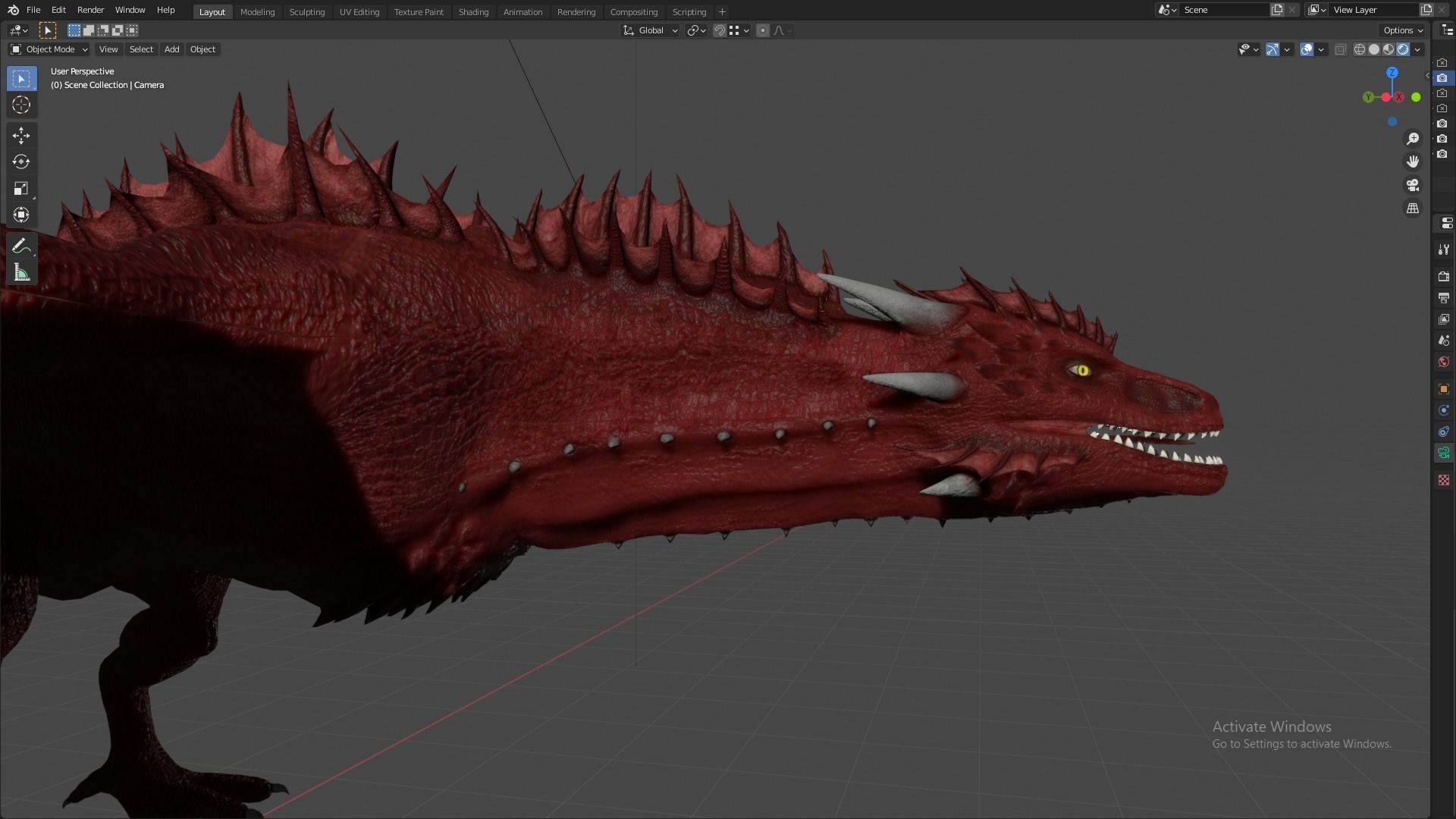1456x819 pixels.
Task: Open overlays options dropdown arrow
Action: point(1321,49)
